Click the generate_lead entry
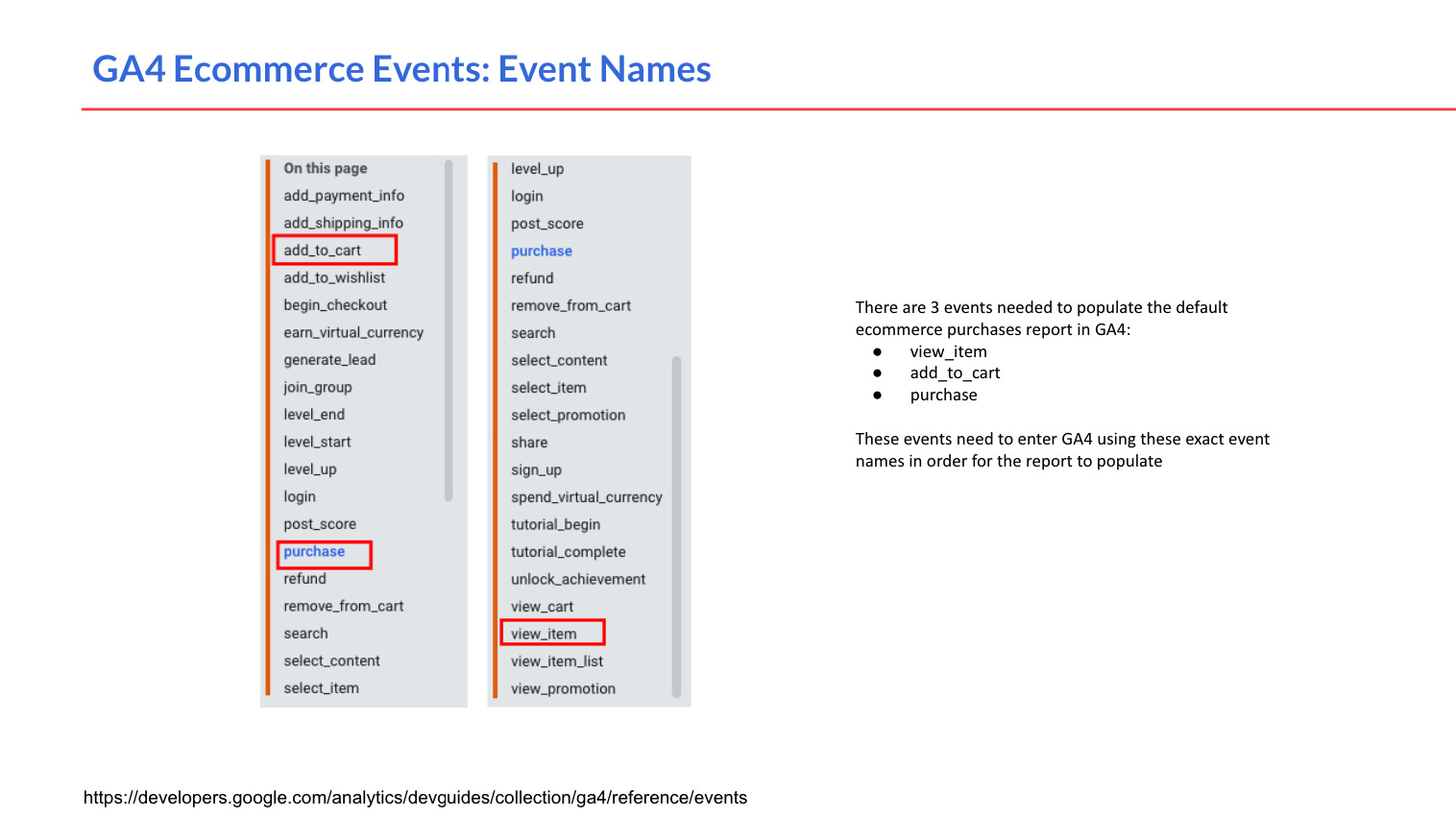 click(x=329, y=360)
